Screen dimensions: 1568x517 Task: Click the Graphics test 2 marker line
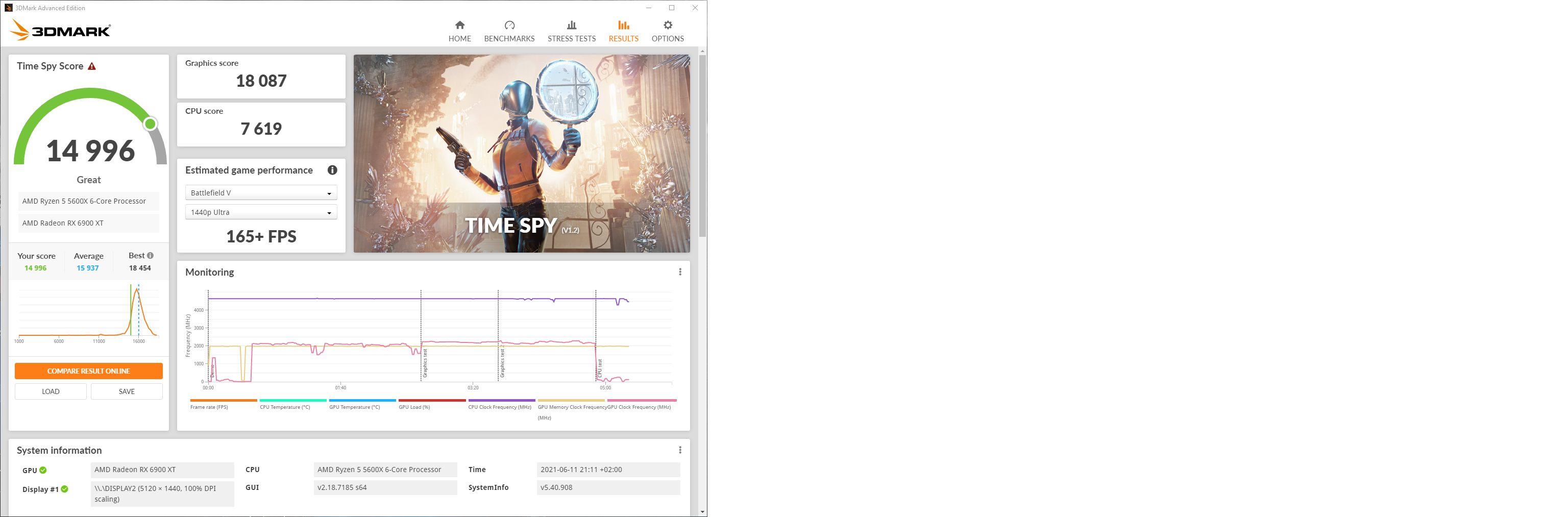[498, 336]
